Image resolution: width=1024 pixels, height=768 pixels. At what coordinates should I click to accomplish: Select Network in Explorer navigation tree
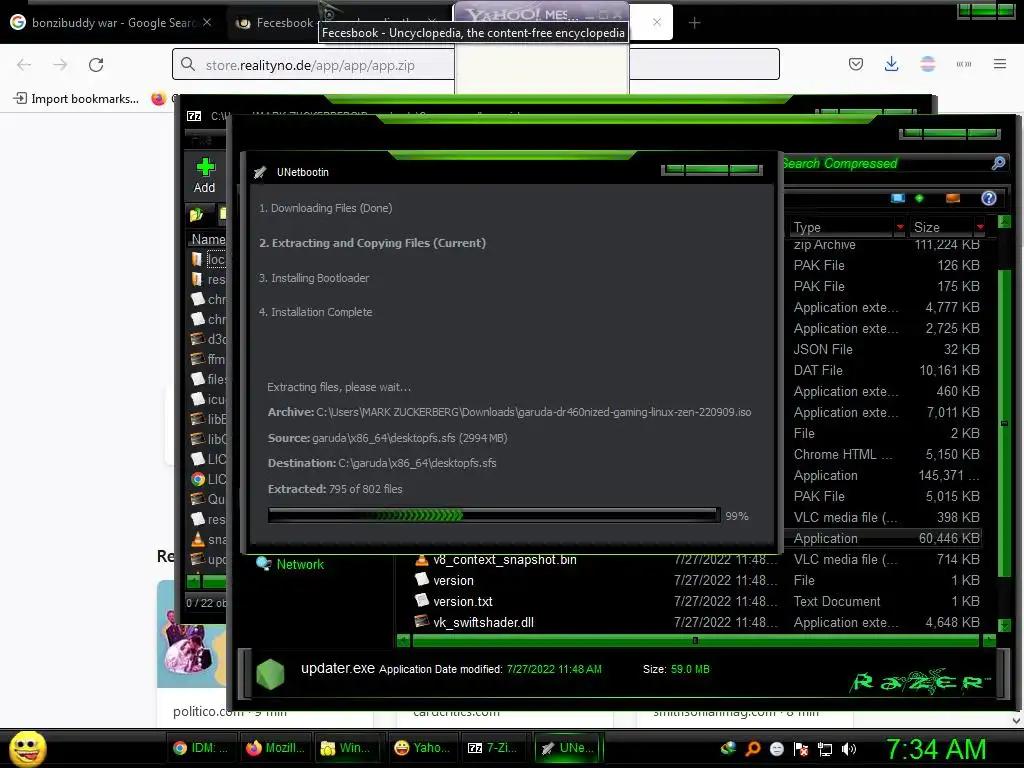(300, 564)
